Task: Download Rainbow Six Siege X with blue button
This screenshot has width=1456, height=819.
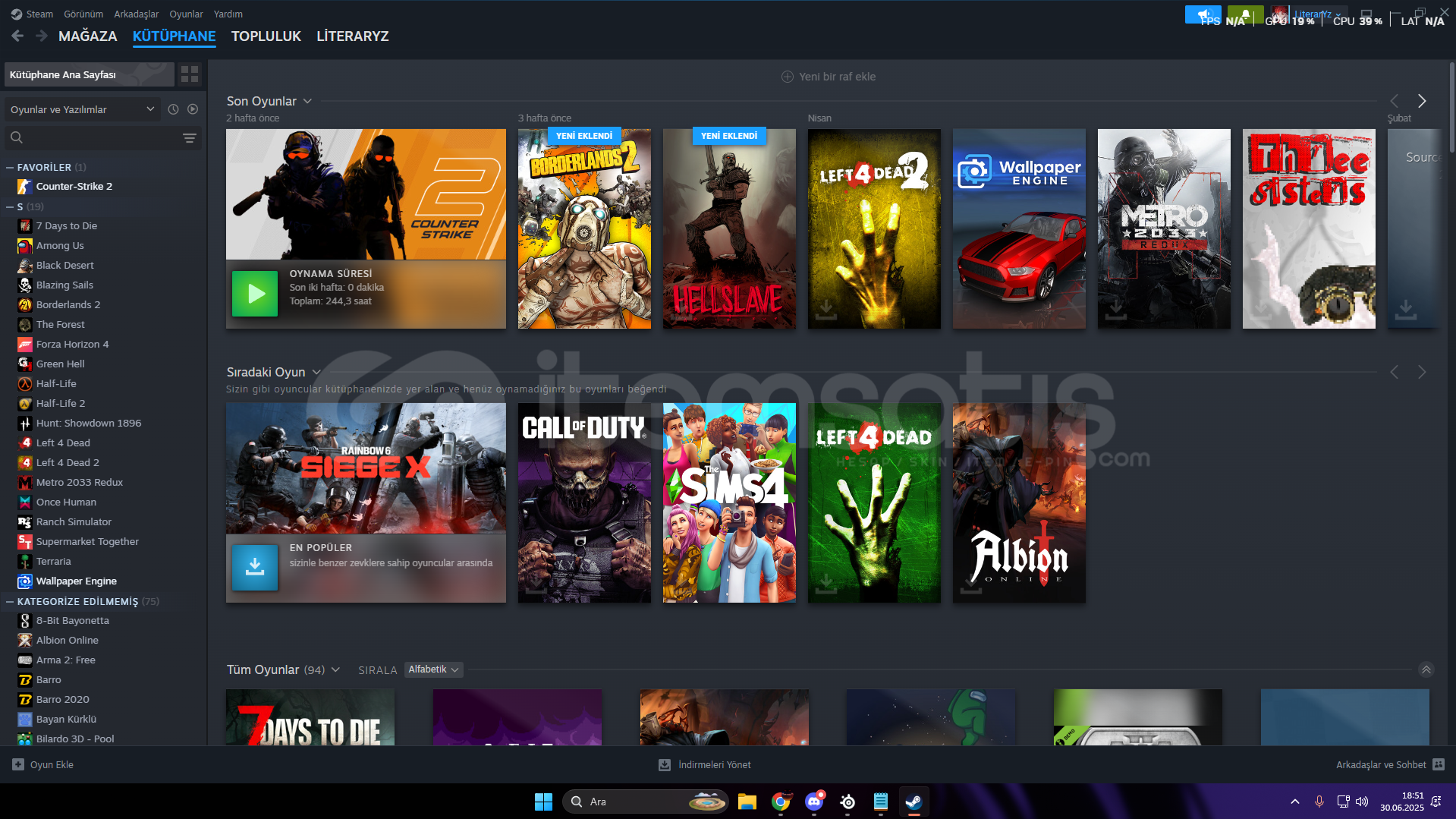Action: (x=255, y=567)
